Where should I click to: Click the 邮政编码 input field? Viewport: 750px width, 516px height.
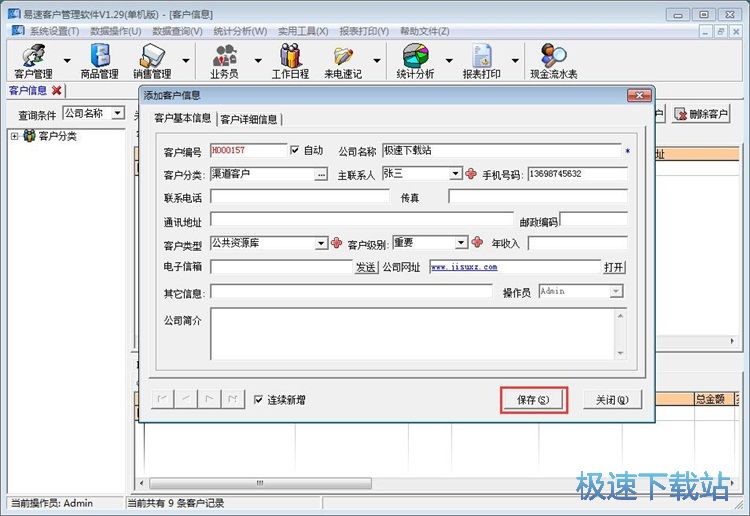click(594, 219)
